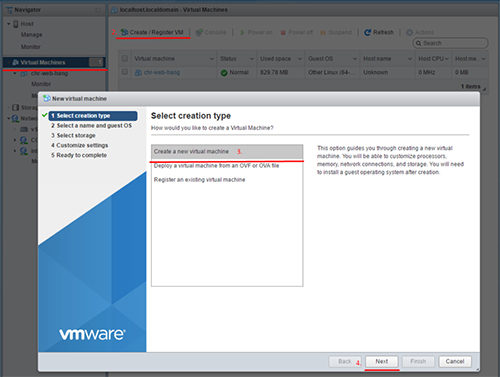Click inside the Search field
Viewport: 500px width, 377px height.
coord(450,43)
